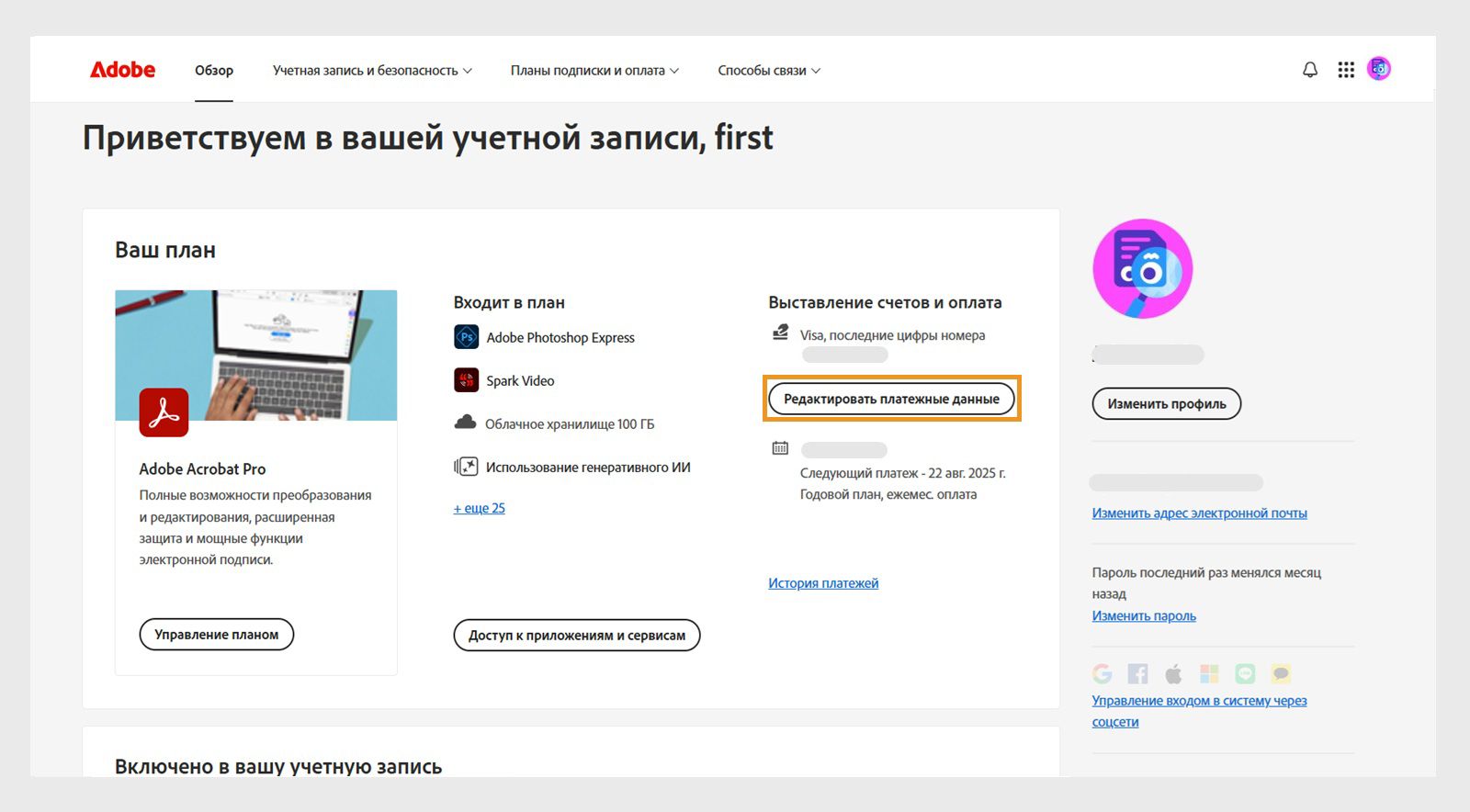Click the Adobe logo

pyautogui.click(x=122, y=69)
